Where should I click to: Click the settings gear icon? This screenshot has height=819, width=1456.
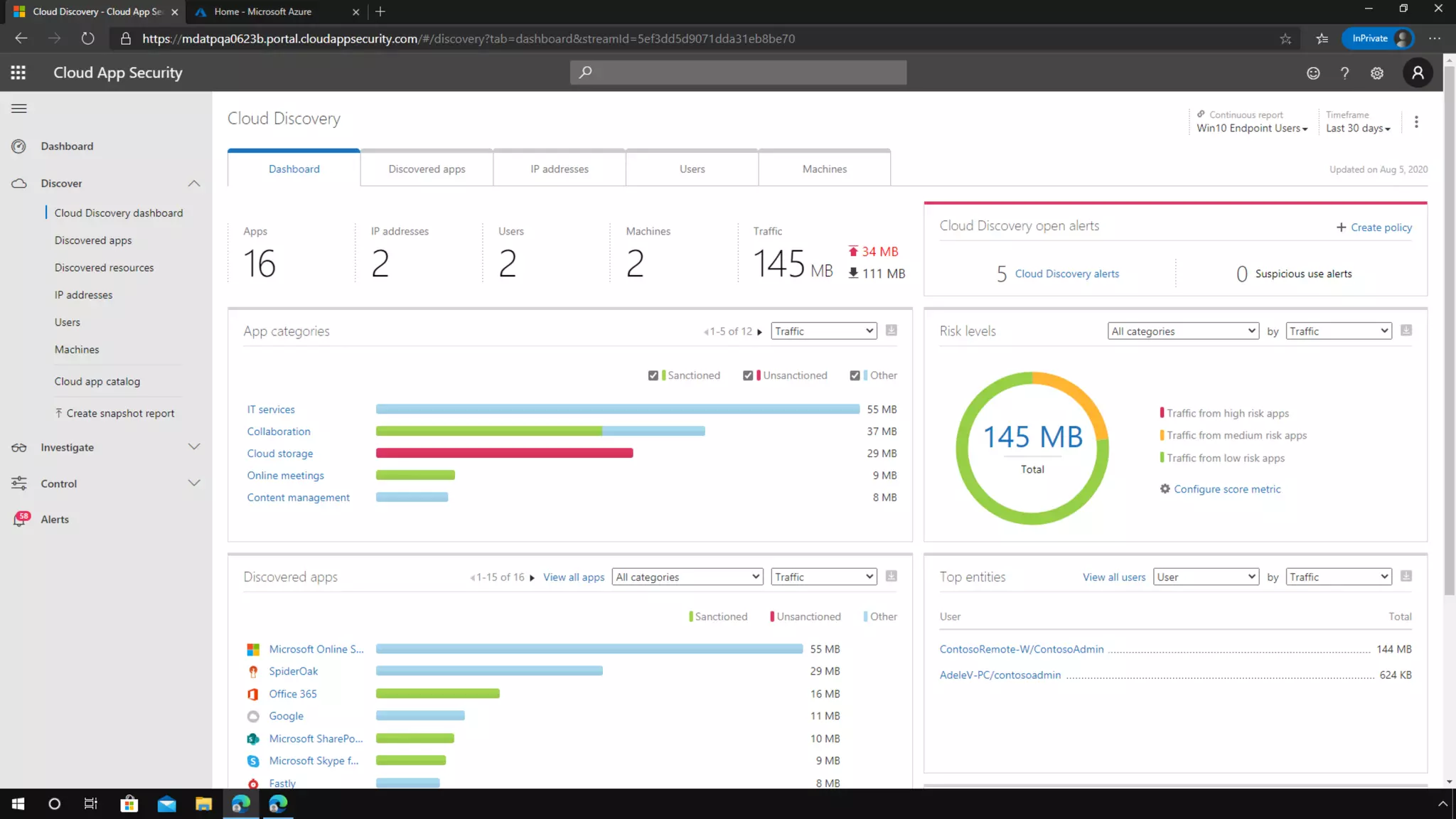click(x=1377, y=73)
